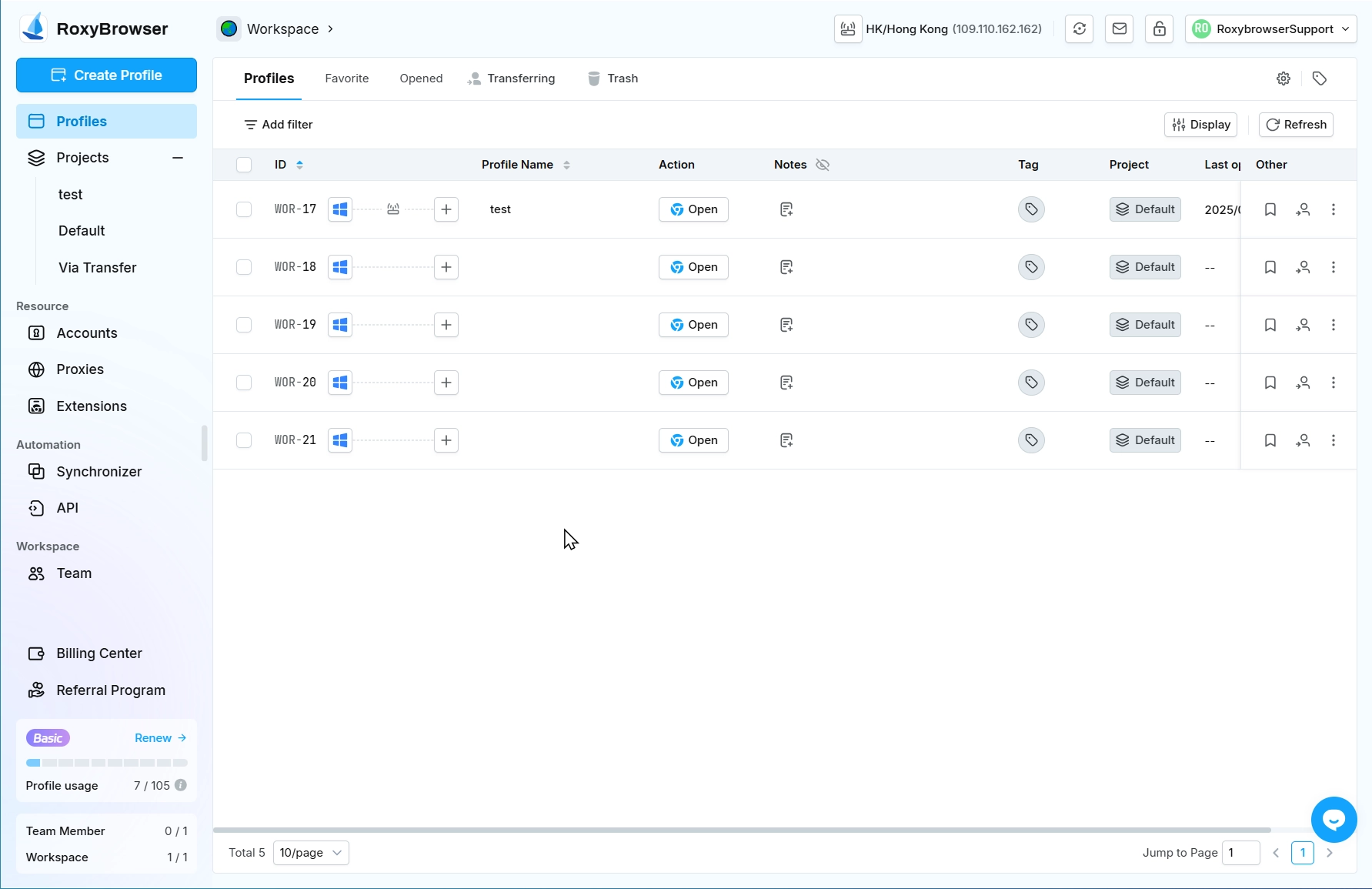Open the mail icon in top bar
This screenshot has width=1372, height=889.
tap(1119, 29)
